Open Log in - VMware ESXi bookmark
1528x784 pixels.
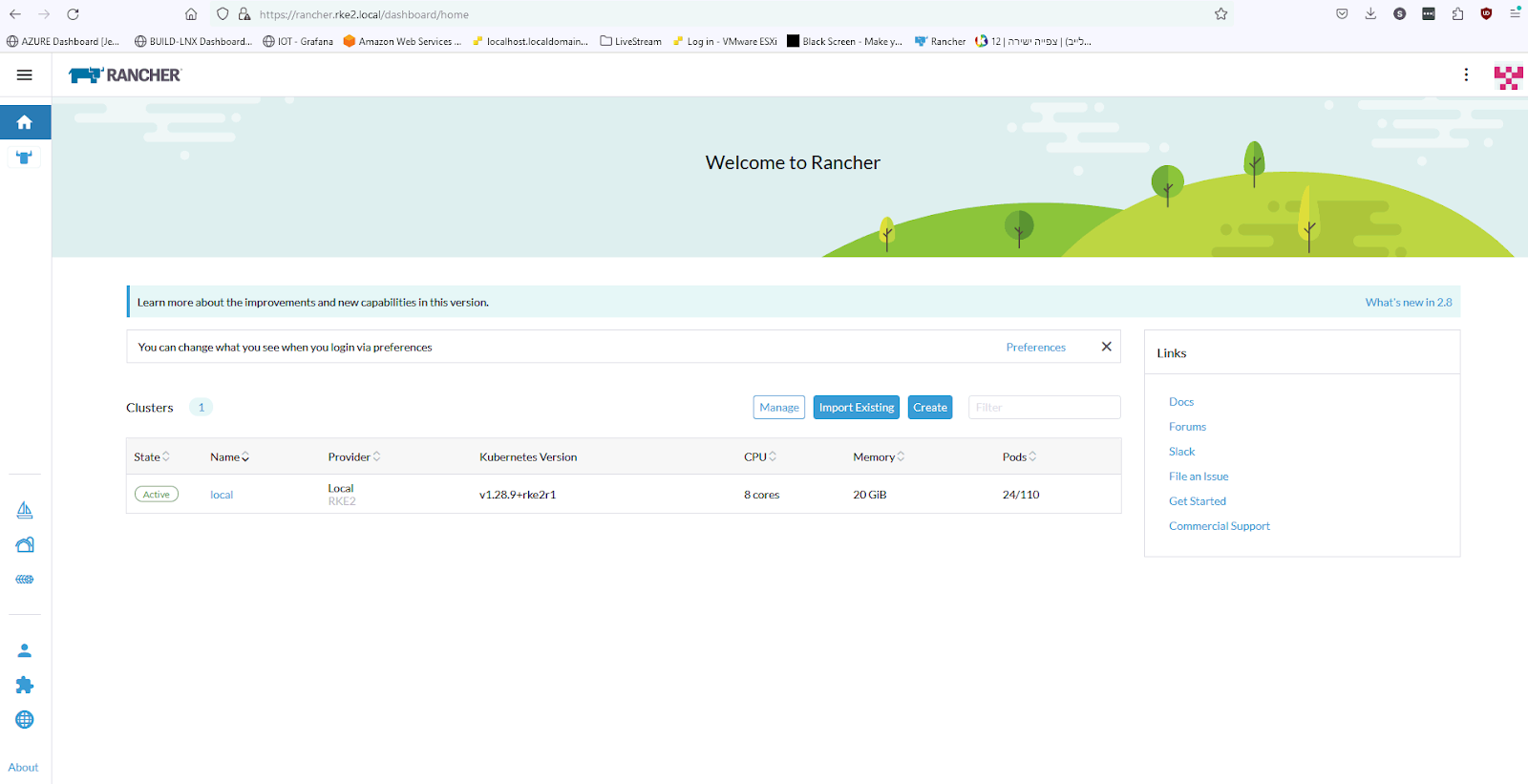click(725, 41)
